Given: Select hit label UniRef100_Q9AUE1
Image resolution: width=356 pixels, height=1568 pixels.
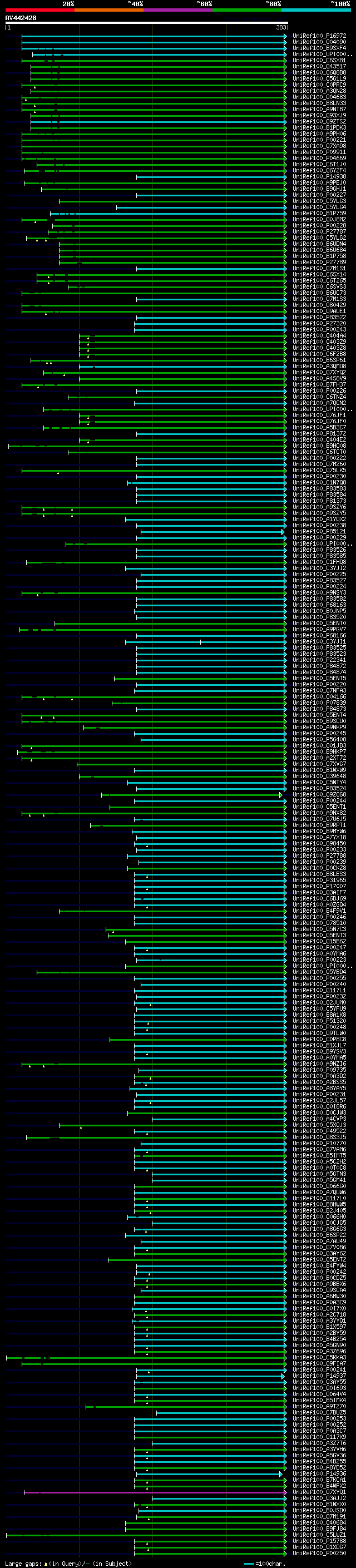Looking at the screenshot, I should 319,311.
